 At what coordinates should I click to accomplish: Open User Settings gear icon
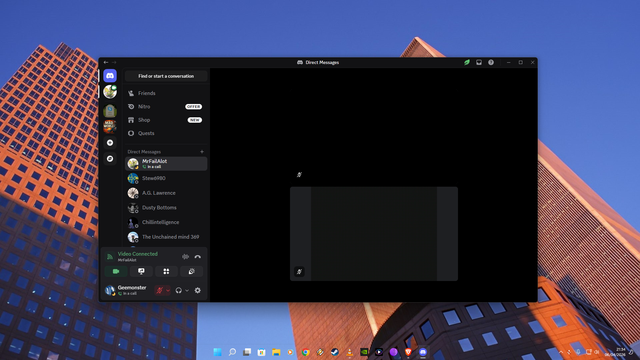click(x=198, y=291)
